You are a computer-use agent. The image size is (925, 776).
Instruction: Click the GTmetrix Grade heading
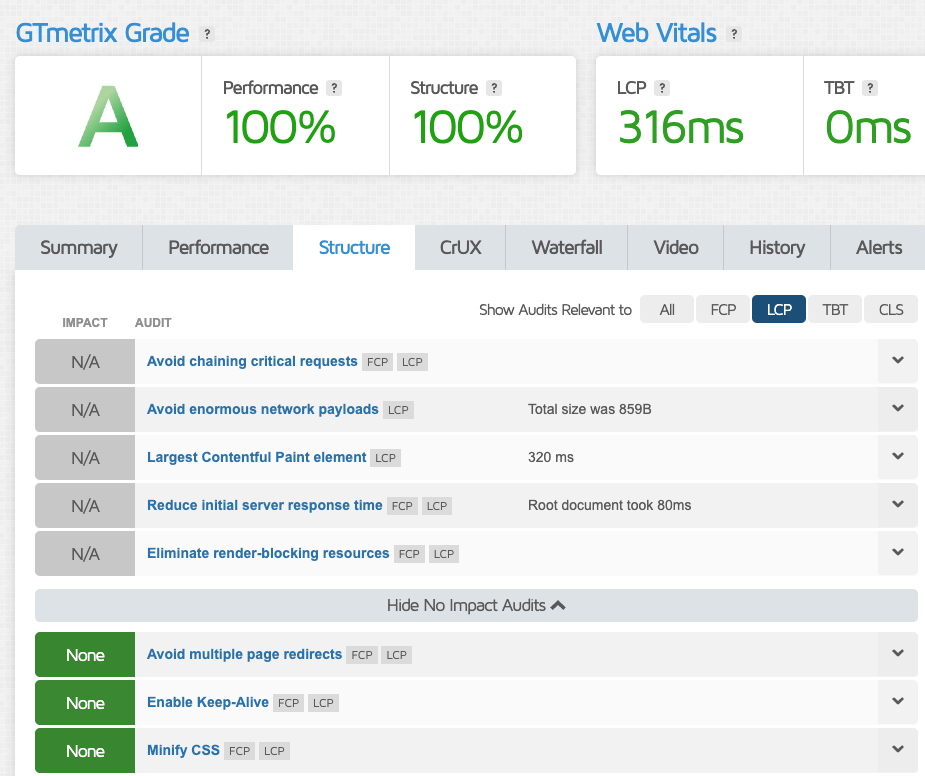102,33
